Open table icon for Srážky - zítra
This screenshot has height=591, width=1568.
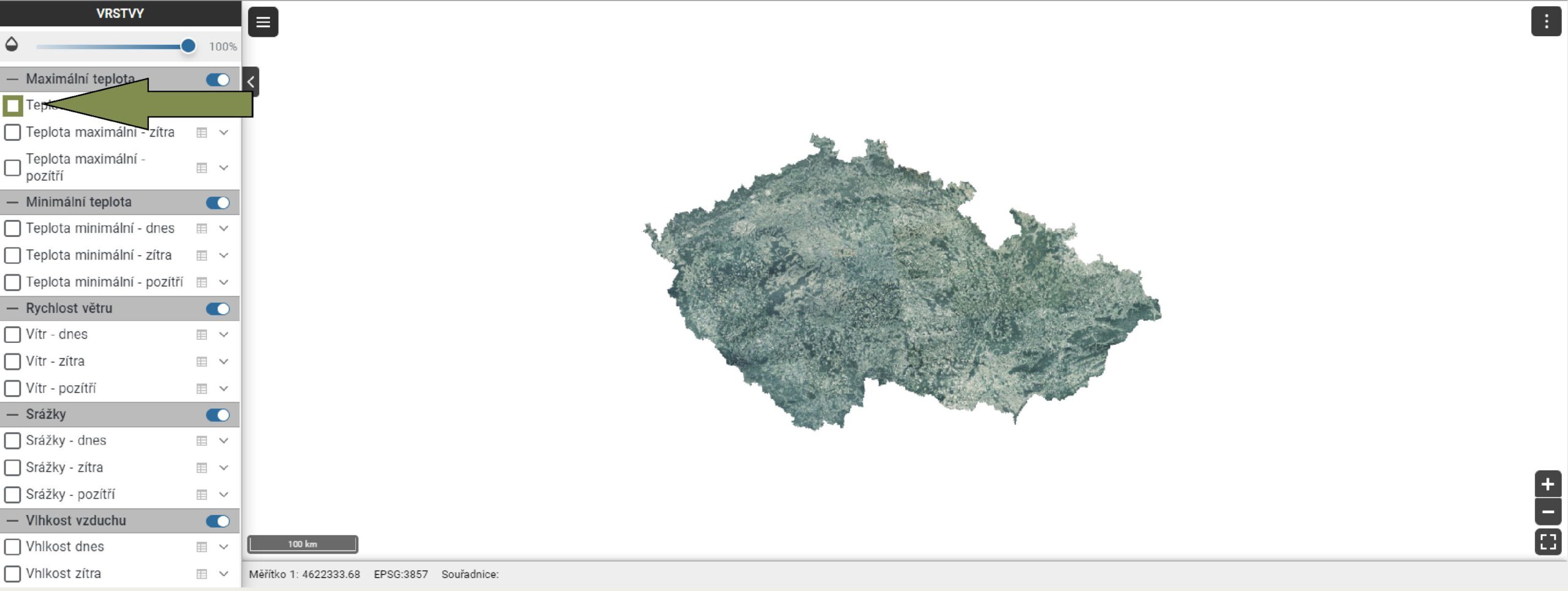[202, 468]
